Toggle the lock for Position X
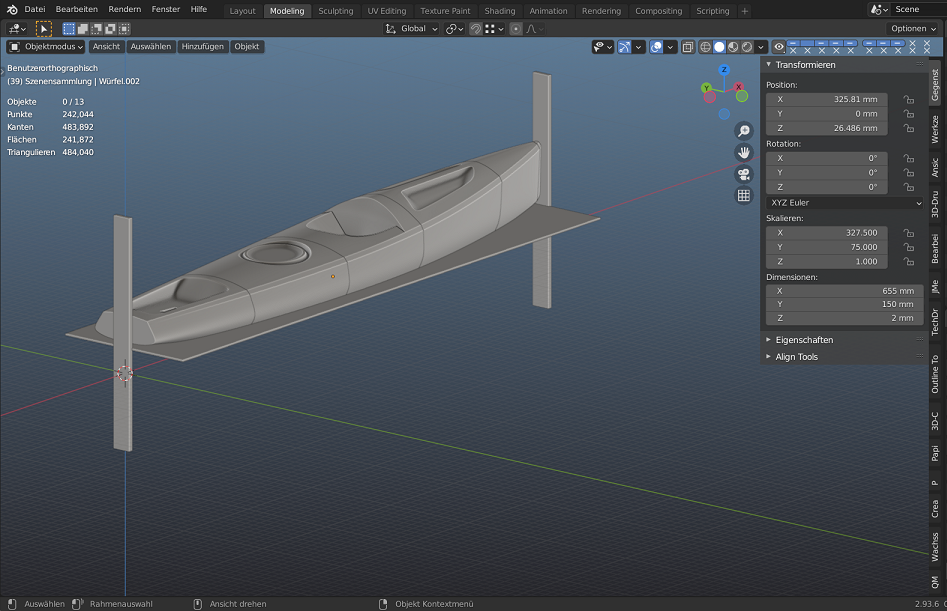 (908, 100)
